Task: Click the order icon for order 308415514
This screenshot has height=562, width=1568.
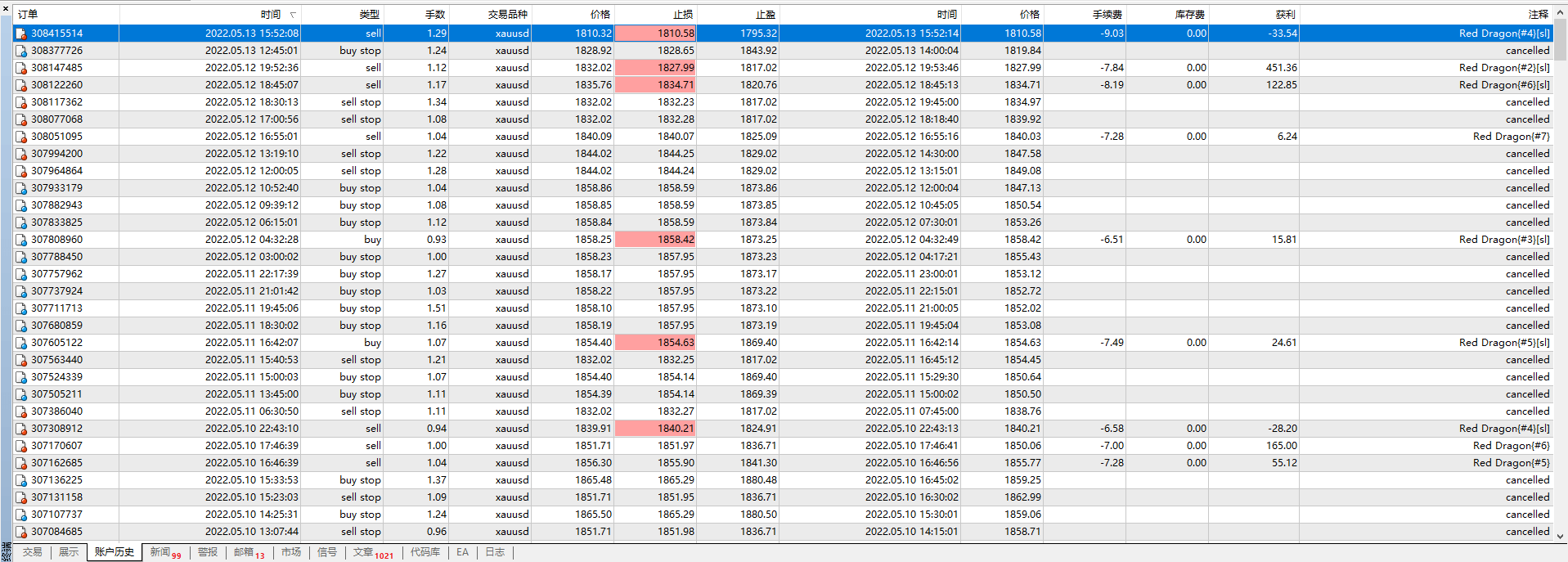Action: coord(21,34)
